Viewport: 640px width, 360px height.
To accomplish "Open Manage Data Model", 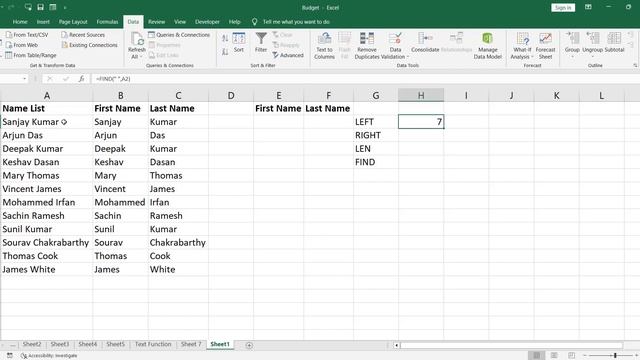I will (x=487, y=46).
